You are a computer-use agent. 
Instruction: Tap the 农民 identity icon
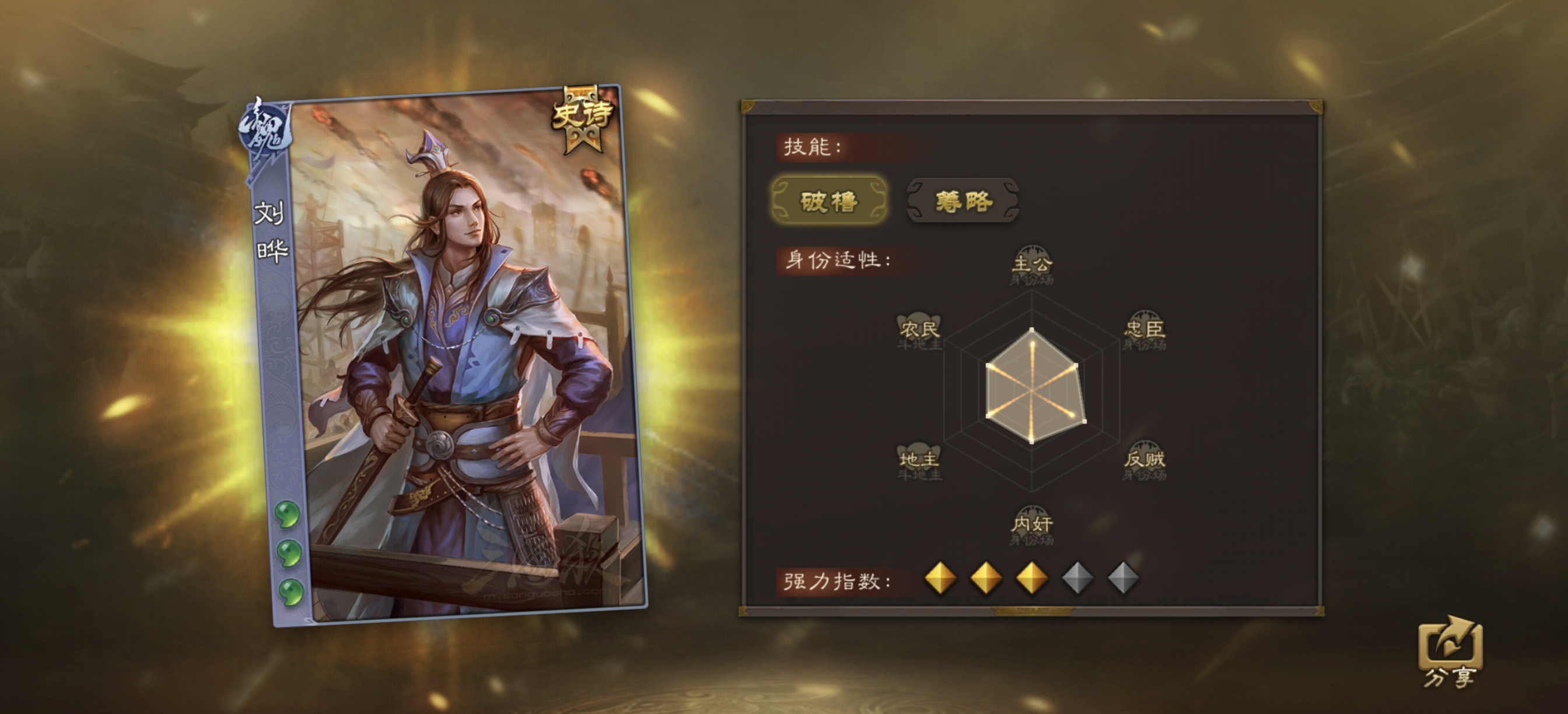click(x=920, y=331)
